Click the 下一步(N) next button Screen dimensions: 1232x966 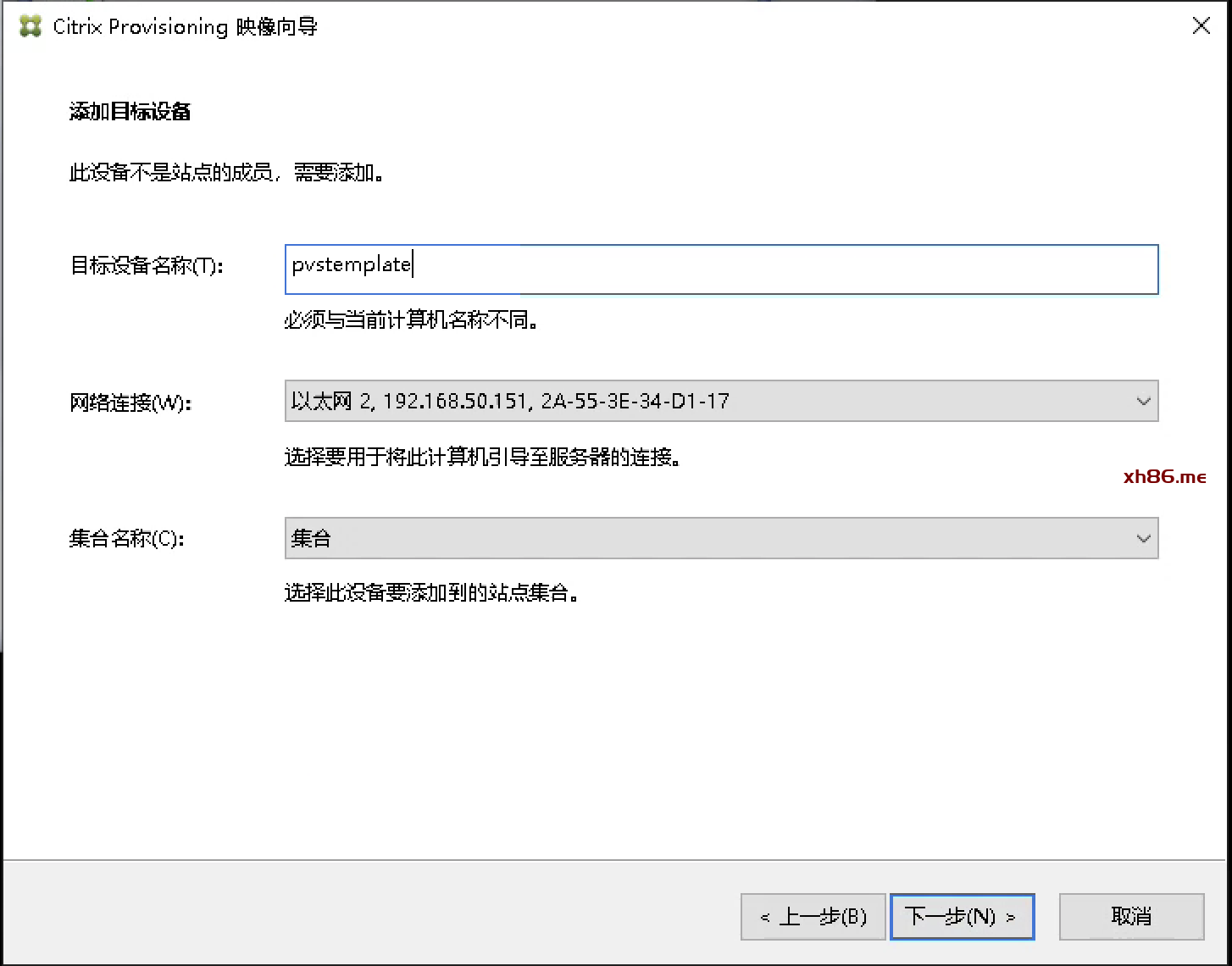(963, 917)
